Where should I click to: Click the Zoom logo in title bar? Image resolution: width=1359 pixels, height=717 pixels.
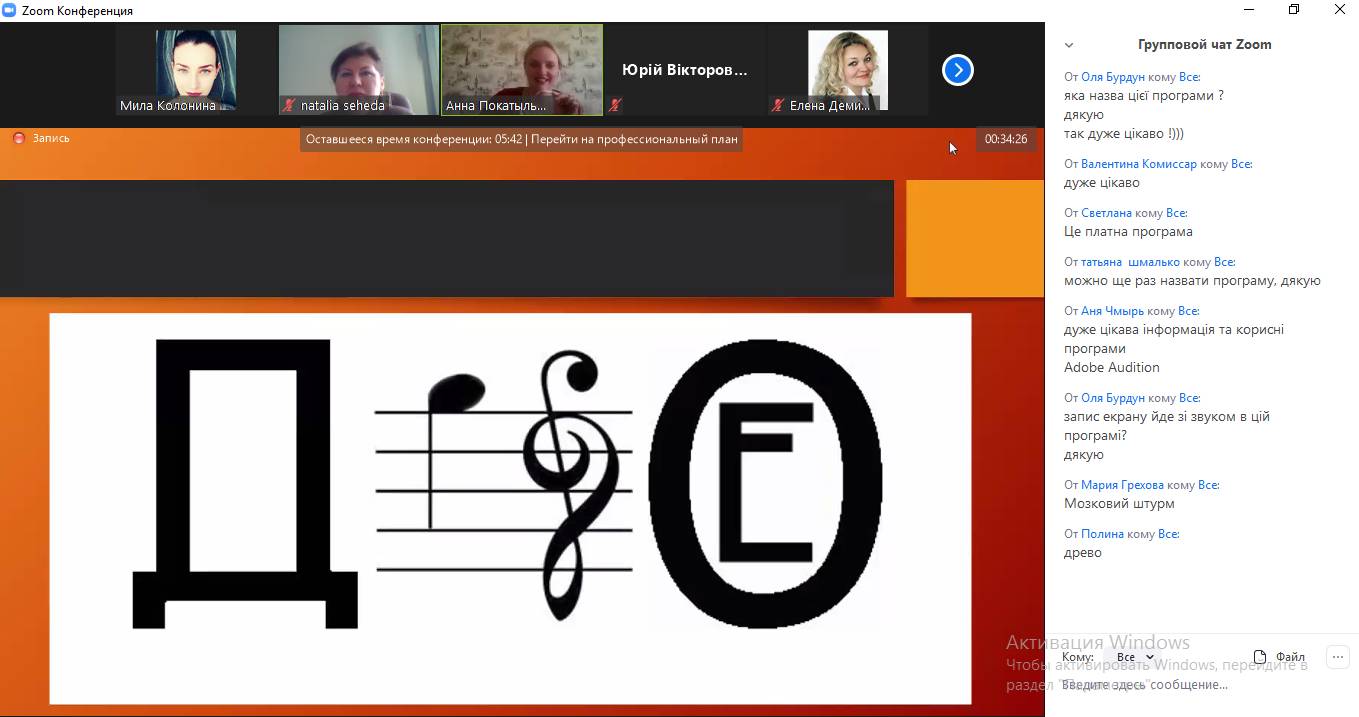[10, 10]
